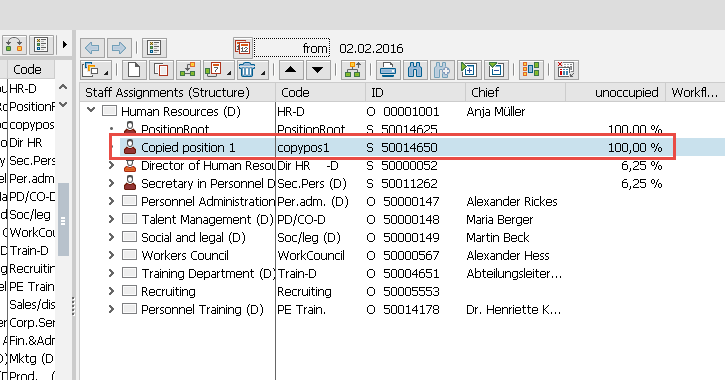725x380 pixels.
Task: Click the left panel list settings icon
Action: [41, 45]
